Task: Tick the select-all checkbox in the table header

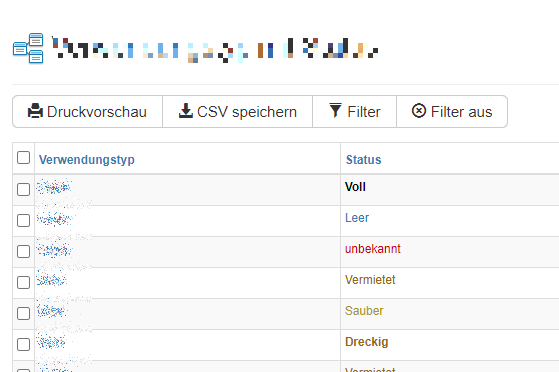Action: 24,158
